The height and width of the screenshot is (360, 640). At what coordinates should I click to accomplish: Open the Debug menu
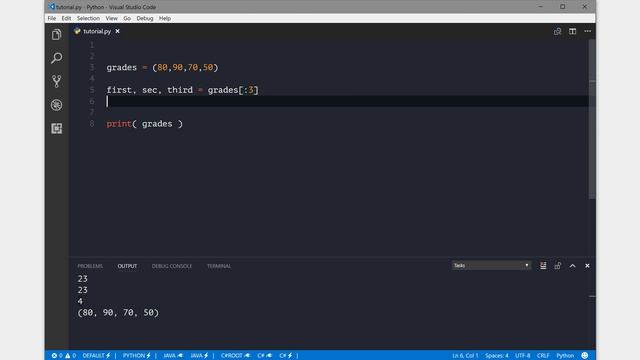[x=144, y=18]
